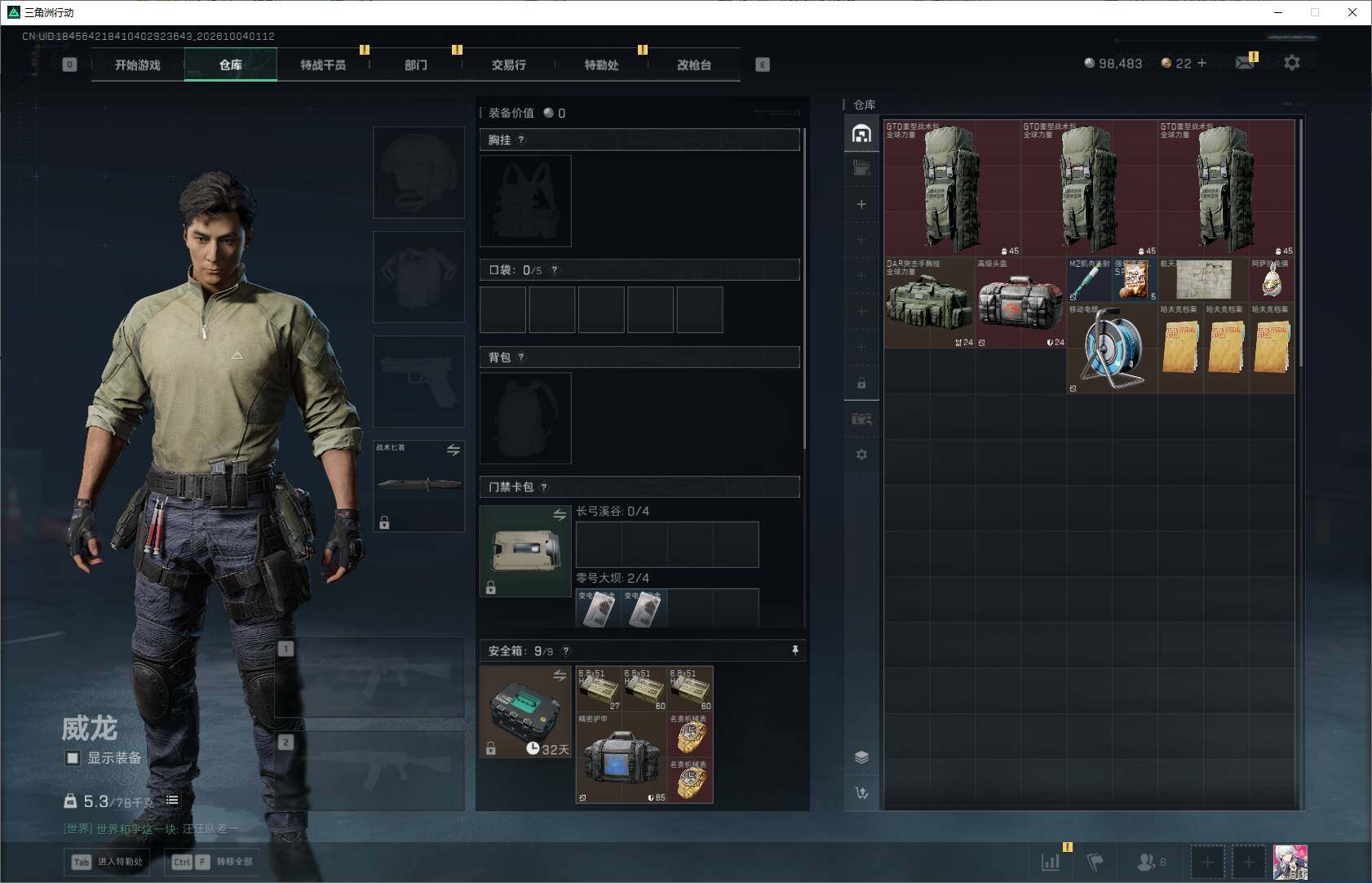Add more gold currency with plus
Viewport: 1372px width, 883px height.
[x=1202, y=63]
